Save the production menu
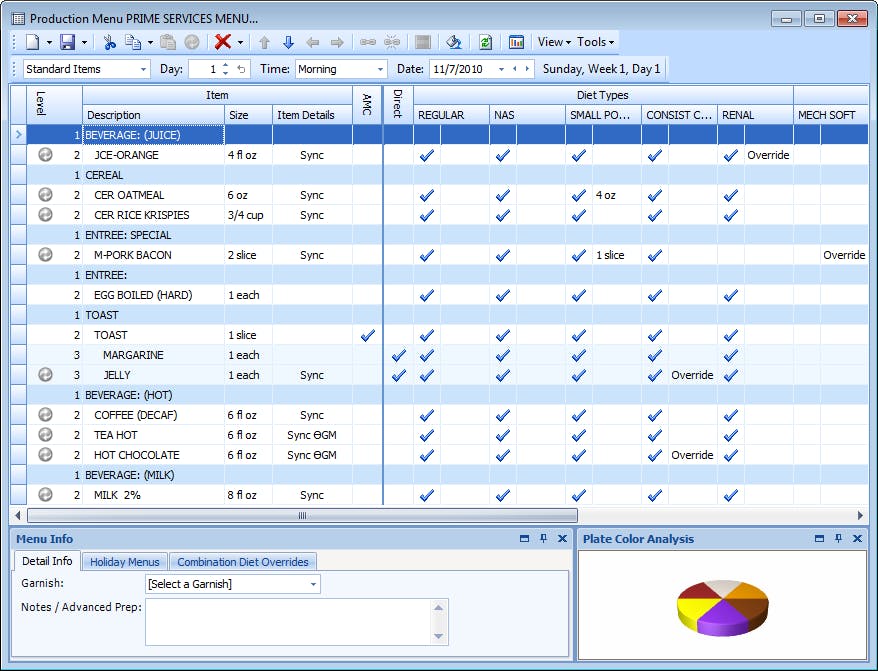This screenshot has width=878, height=671. pos(68,42)
